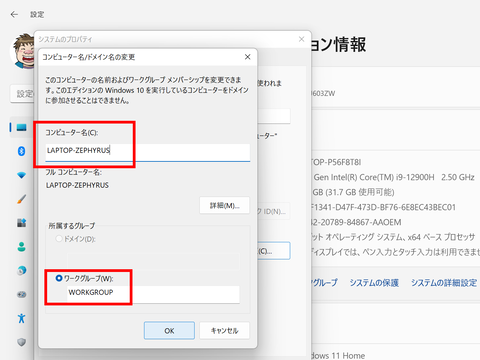The height and width of the screenshot is (360, 480).
Task: Open Privacy & security shield icon
Action: click(x=21, y=342)
